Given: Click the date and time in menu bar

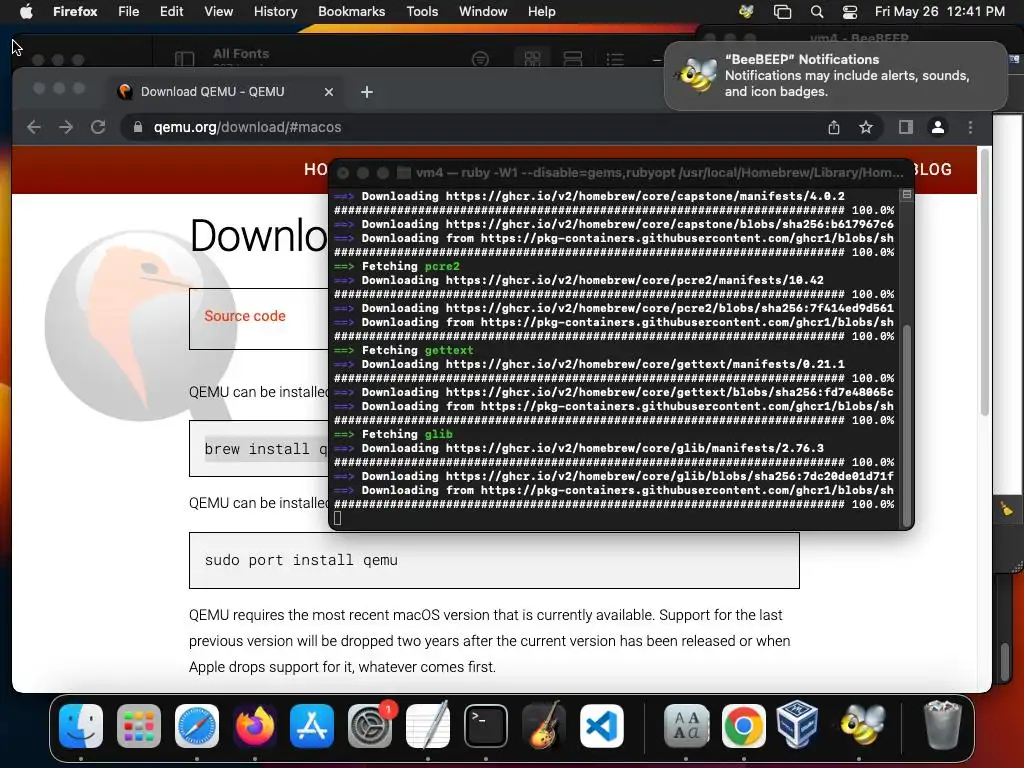Looking at the screenshot, I should tap(939, 11).
